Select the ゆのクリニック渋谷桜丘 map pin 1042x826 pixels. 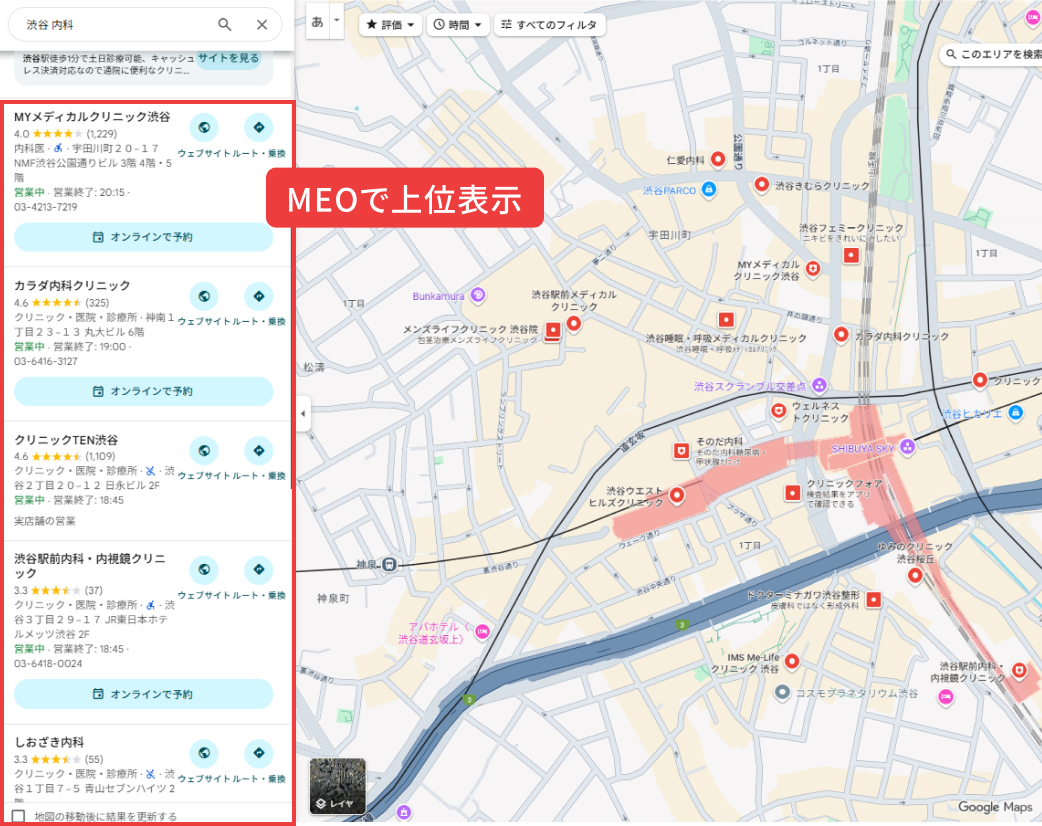tap(915, 575)
